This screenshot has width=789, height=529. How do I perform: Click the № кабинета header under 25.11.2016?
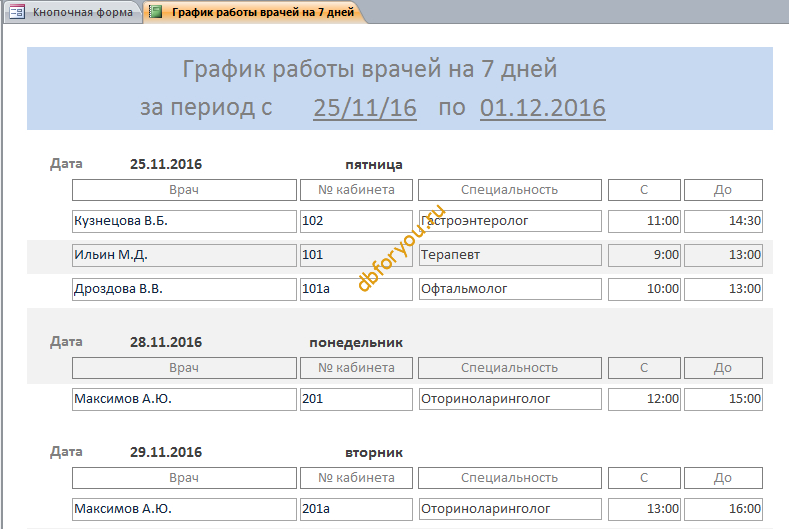tap(356, 190)
